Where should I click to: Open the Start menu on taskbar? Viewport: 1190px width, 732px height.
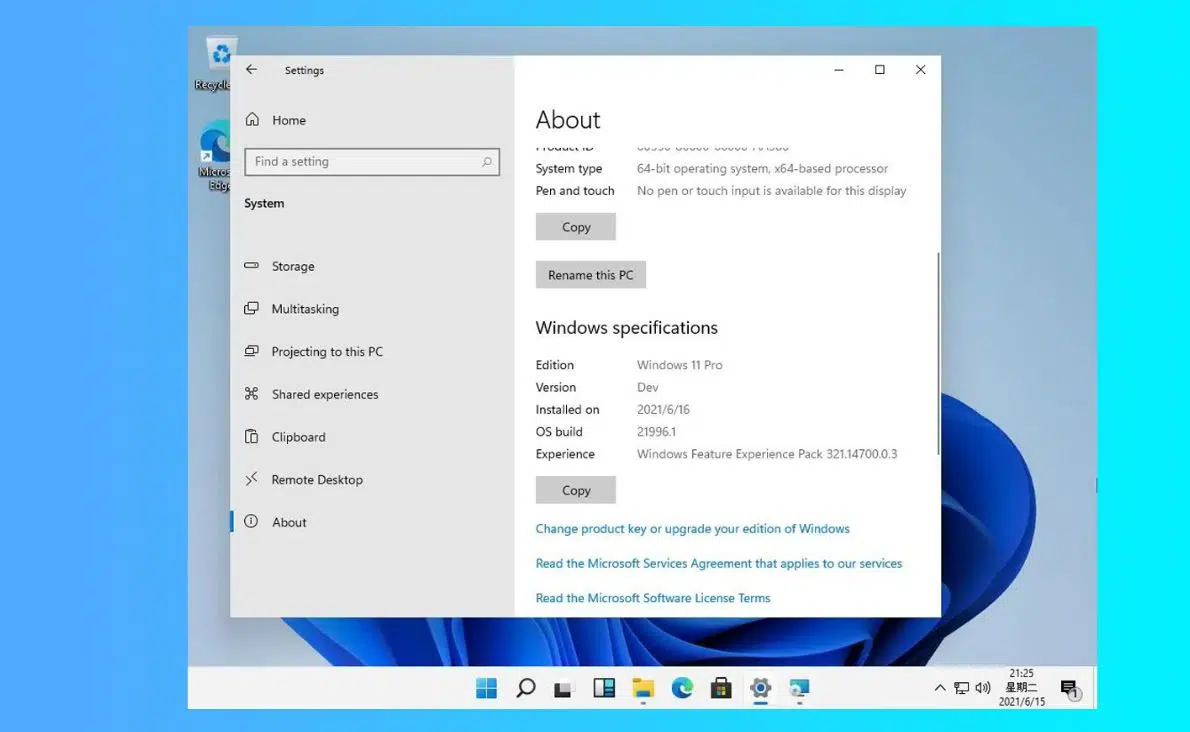(x=486, y=688)
